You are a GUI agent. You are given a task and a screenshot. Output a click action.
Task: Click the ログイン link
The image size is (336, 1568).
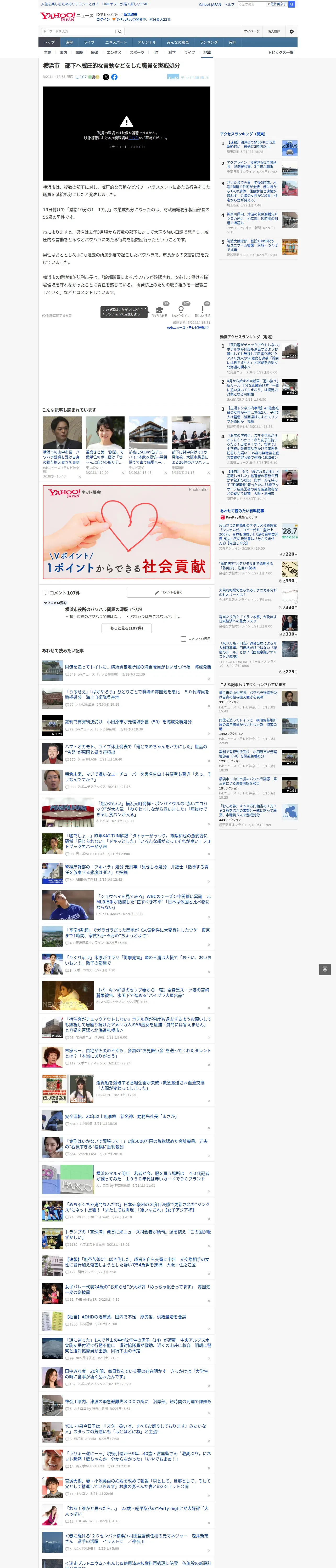coord(103,20)
